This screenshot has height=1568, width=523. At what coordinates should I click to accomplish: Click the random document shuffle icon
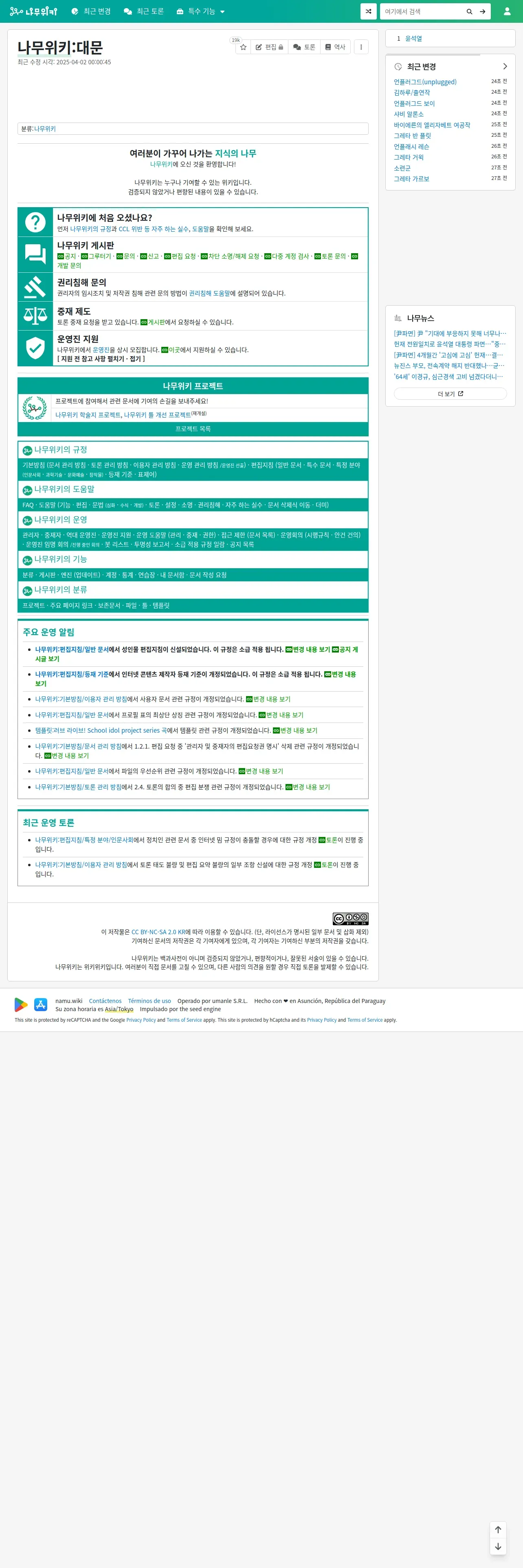tap(368, 11)
